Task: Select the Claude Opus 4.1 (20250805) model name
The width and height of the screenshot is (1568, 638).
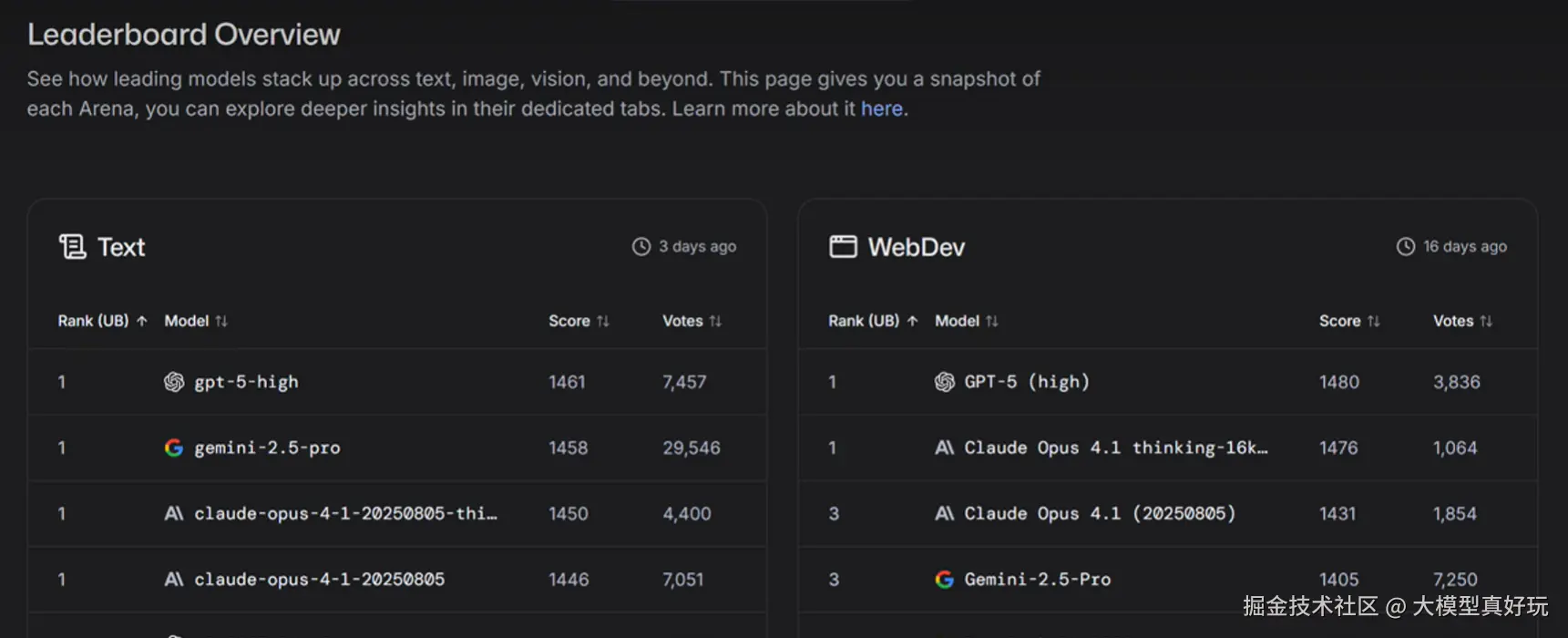Action: 1100,514
